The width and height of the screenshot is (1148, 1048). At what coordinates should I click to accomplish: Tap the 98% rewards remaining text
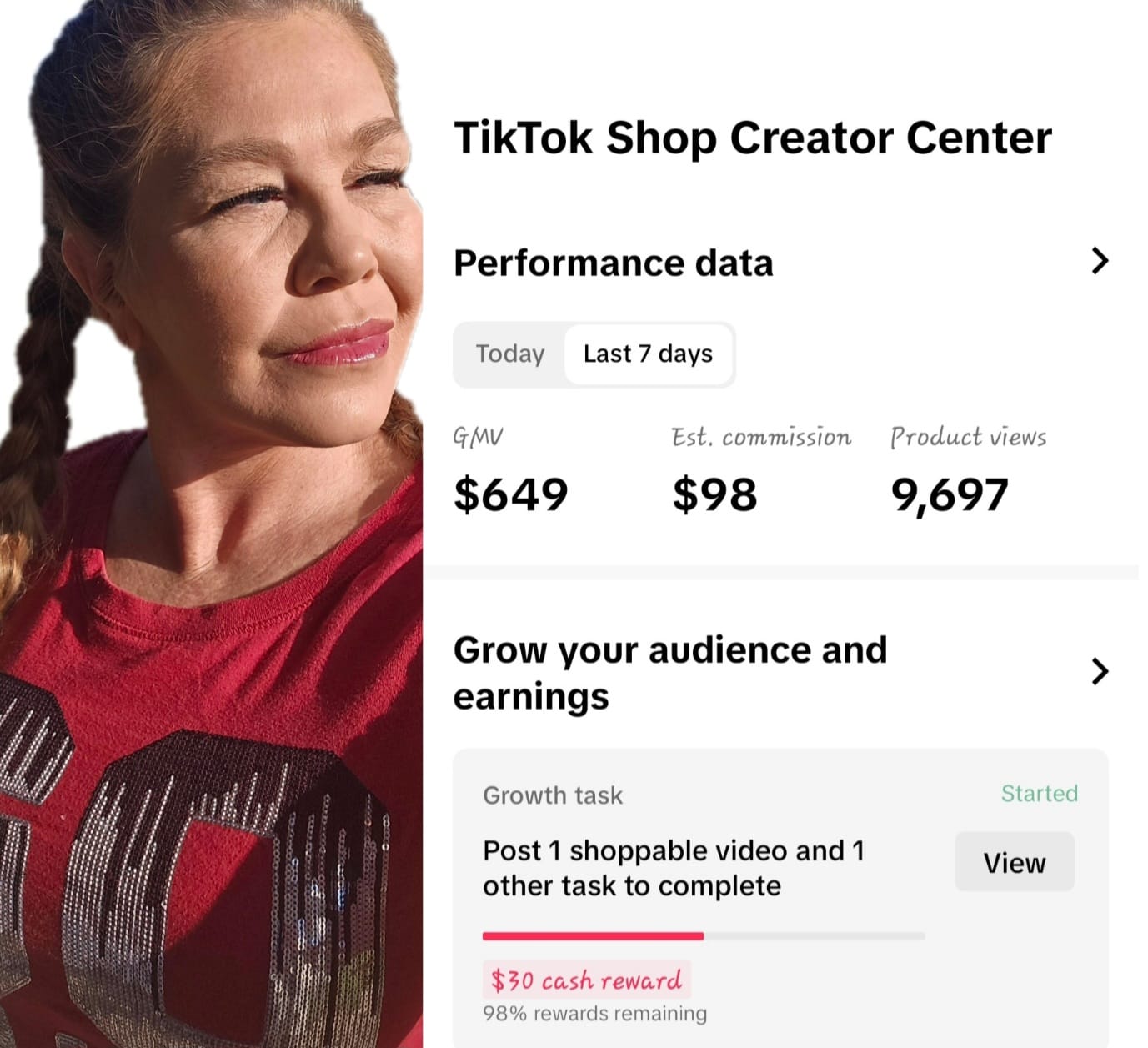pyautogui.click(x=594, y=1014)
